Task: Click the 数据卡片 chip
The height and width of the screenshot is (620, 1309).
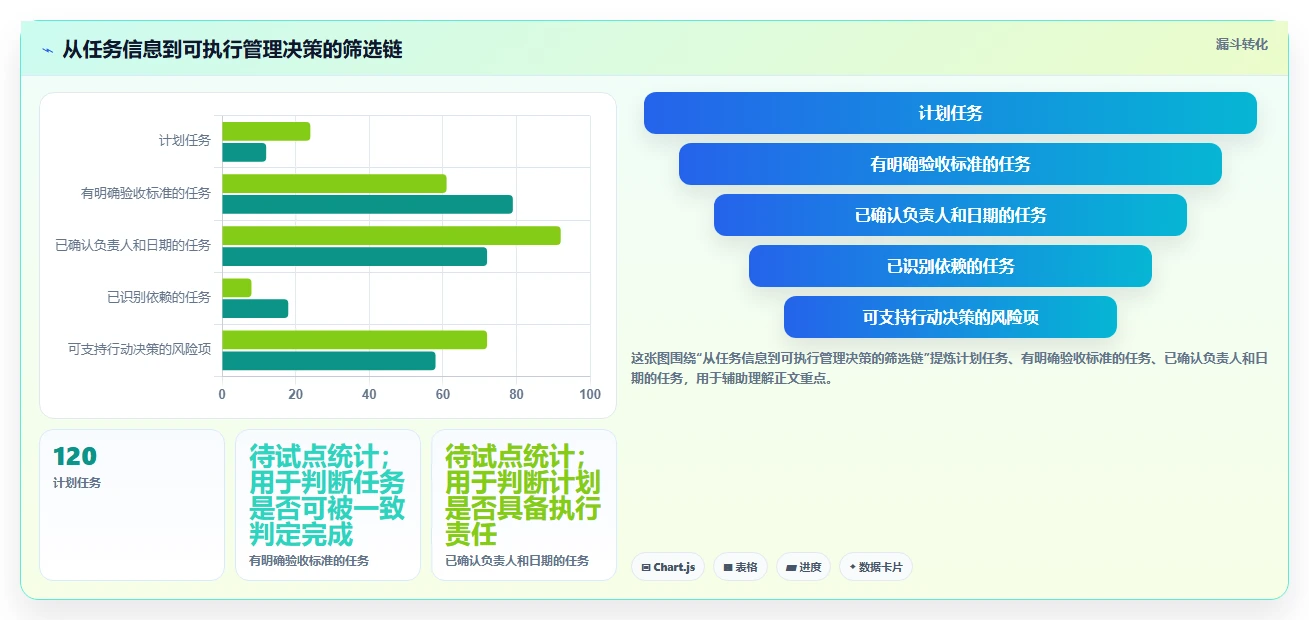Action: (x=876, y=567)
